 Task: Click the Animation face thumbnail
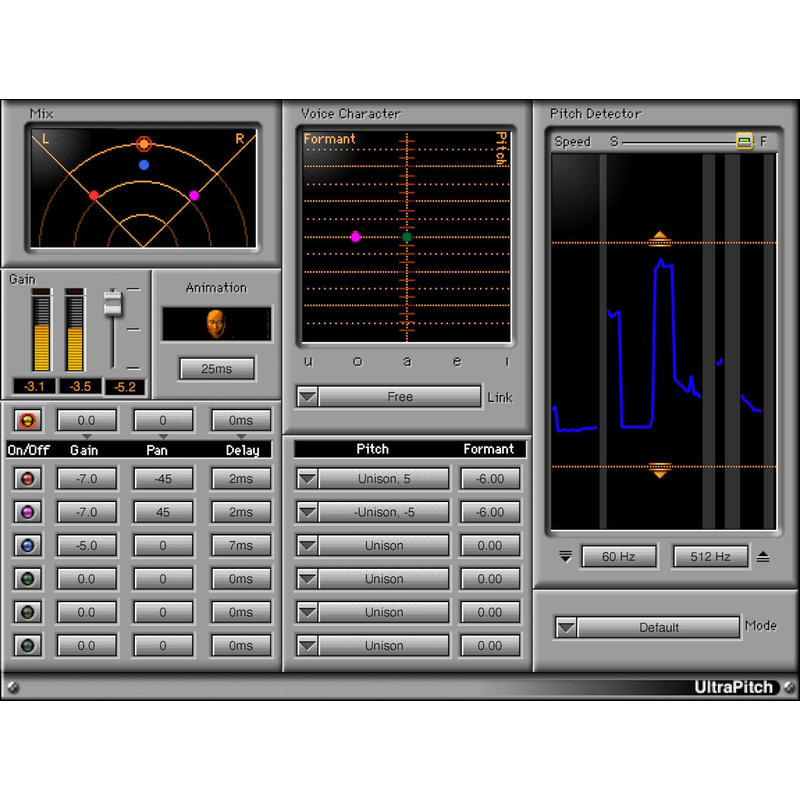[x=216, y=323]
